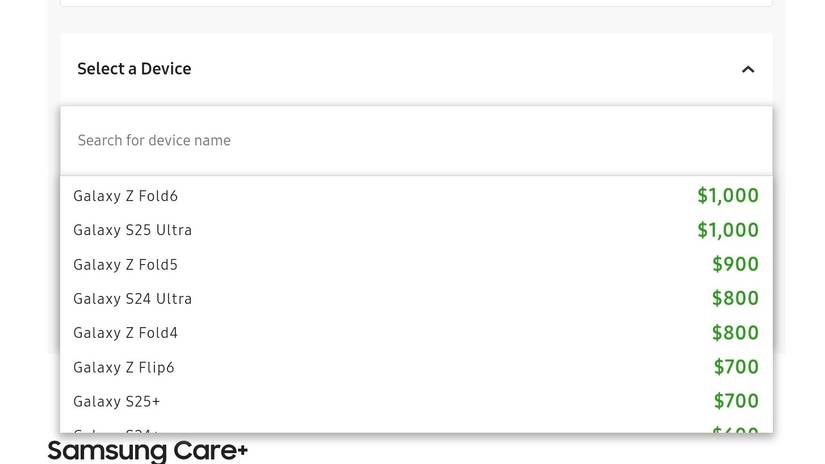Viewport: 825px width, 464px height.
Task: Collapse the Select a Device chevron
Action: pos(748,69)
